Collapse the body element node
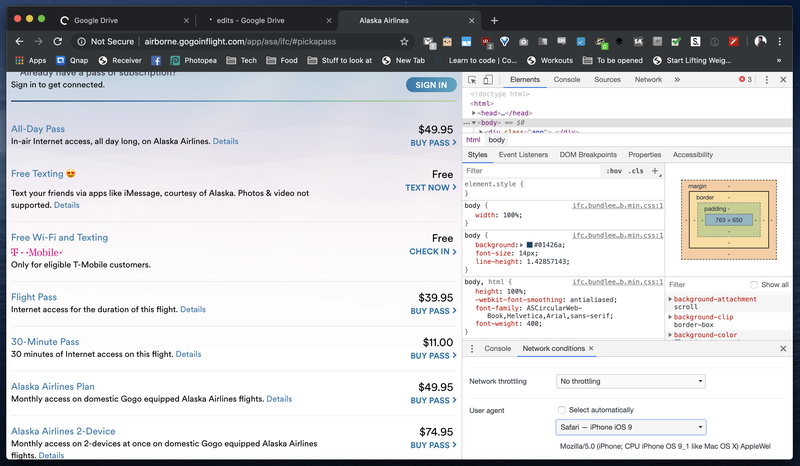Viewport: 800px width, 466px height. point(474,122)
